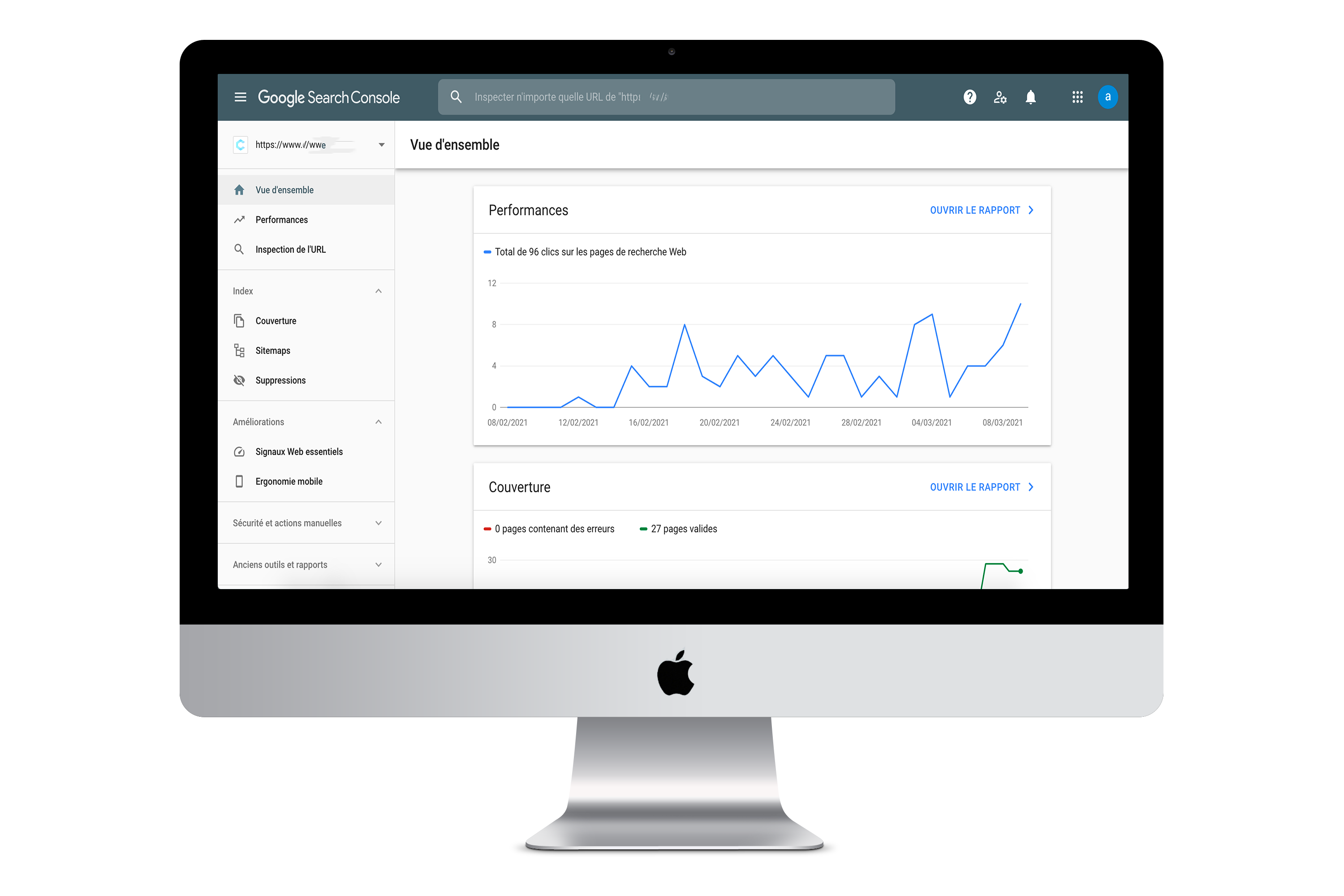Click the hamburger menu icon
Viewport: 1344px width, 896px height.
[241, 97]
